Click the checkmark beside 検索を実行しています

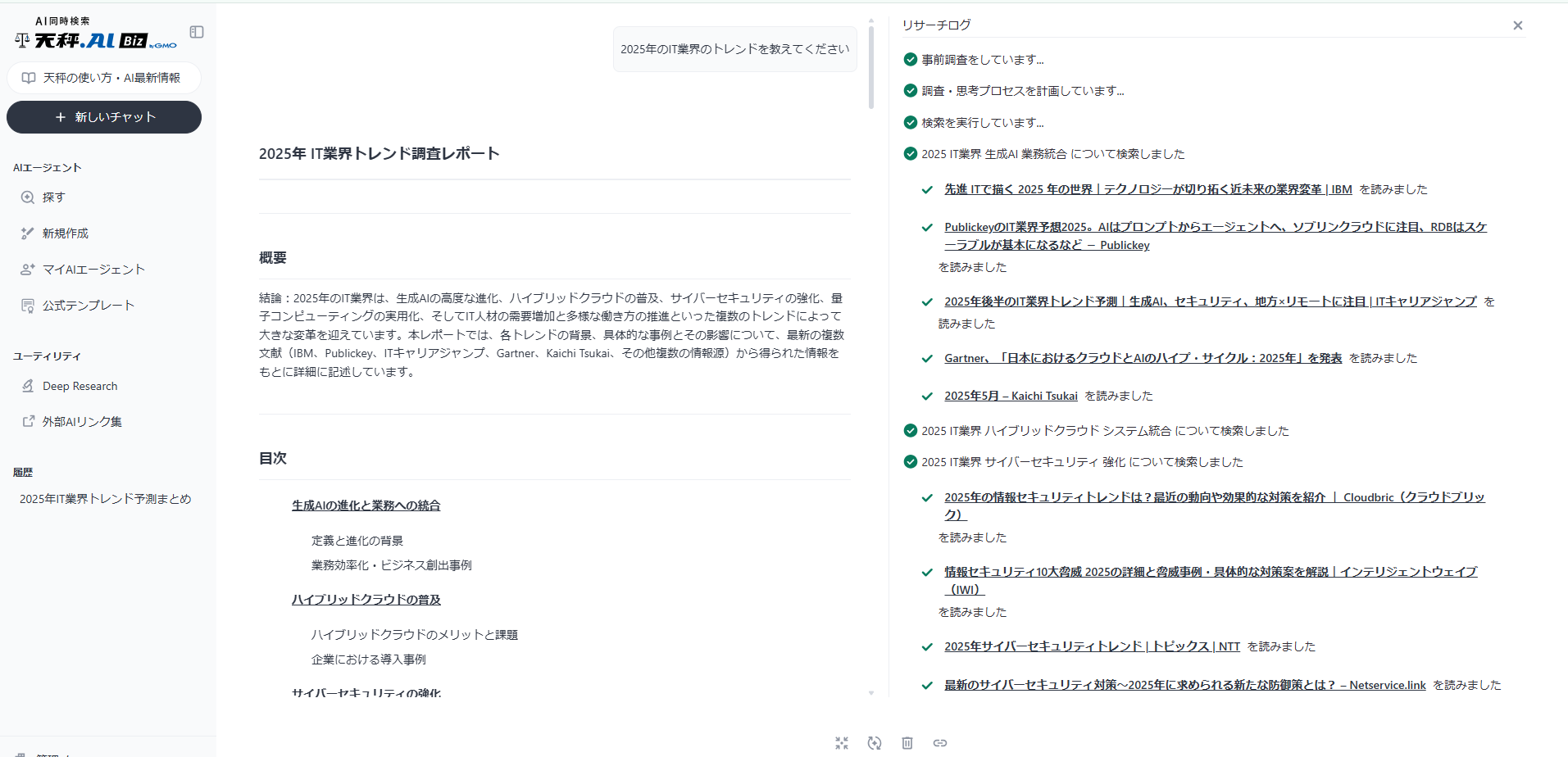click(x=910, y=122)
